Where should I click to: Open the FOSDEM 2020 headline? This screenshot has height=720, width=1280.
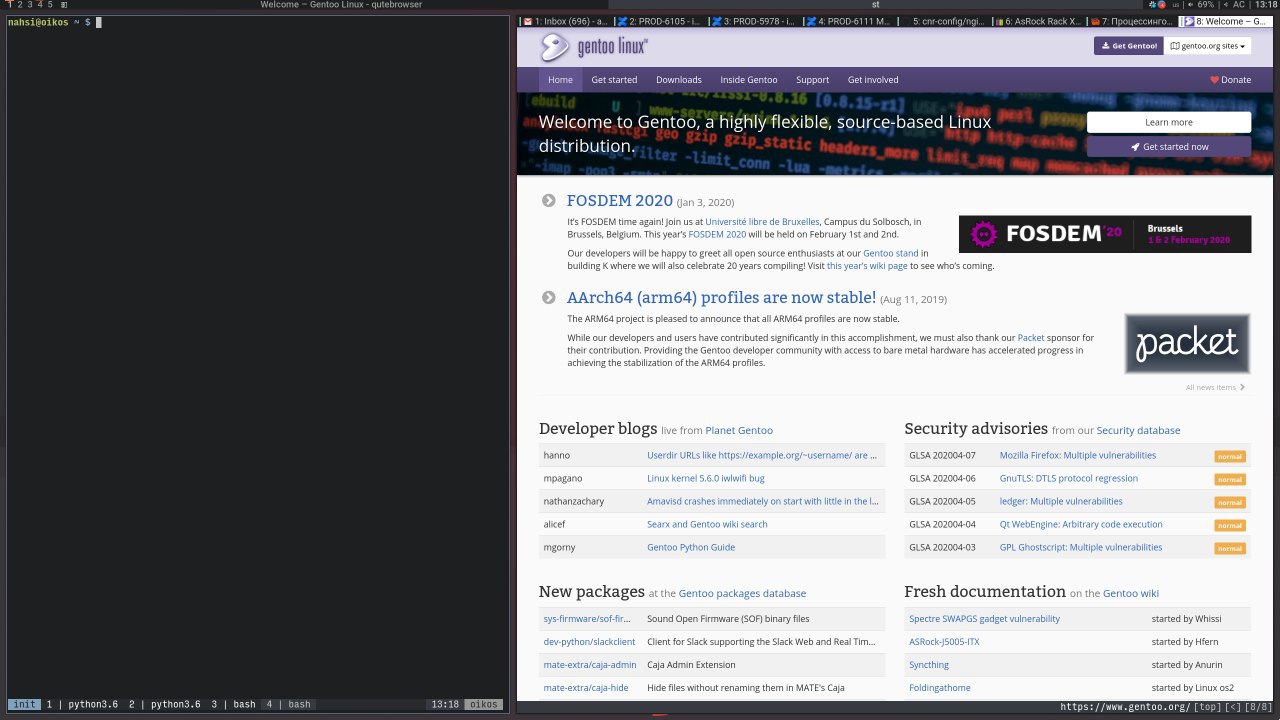pos(619,201)
